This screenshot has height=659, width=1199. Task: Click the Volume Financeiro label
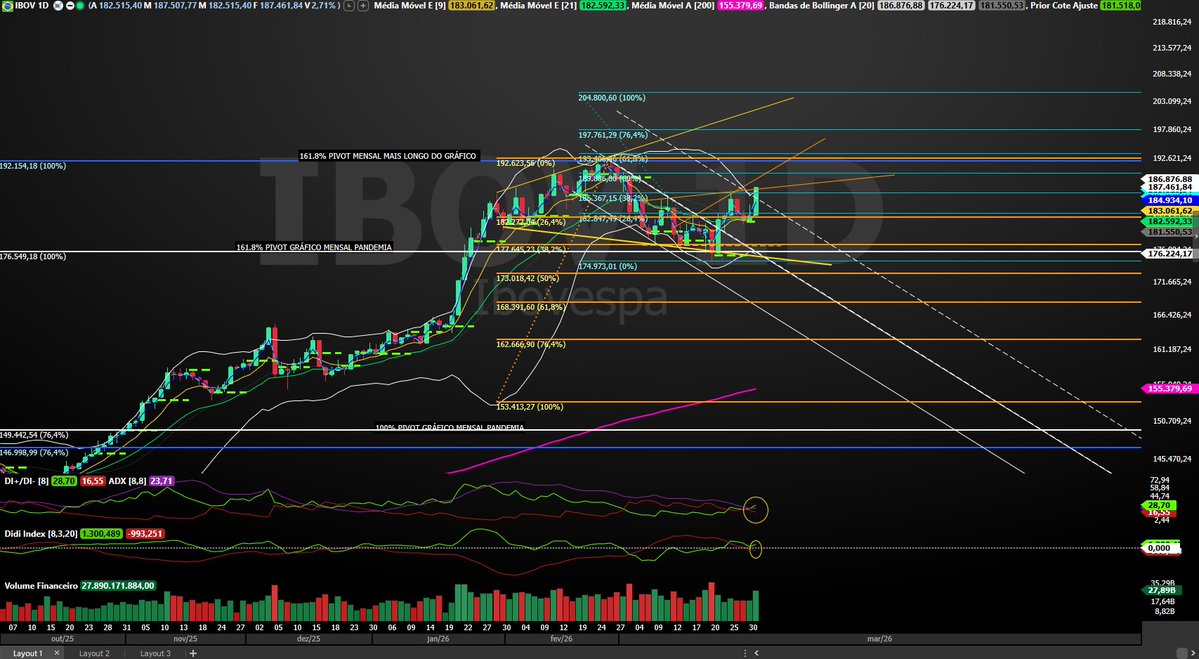point(41,586)
